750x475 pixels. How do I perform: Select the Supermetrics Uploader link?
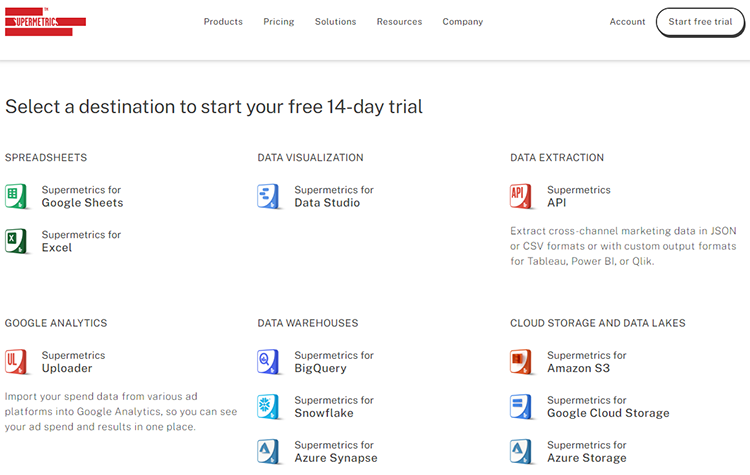(x=73, y=362)
